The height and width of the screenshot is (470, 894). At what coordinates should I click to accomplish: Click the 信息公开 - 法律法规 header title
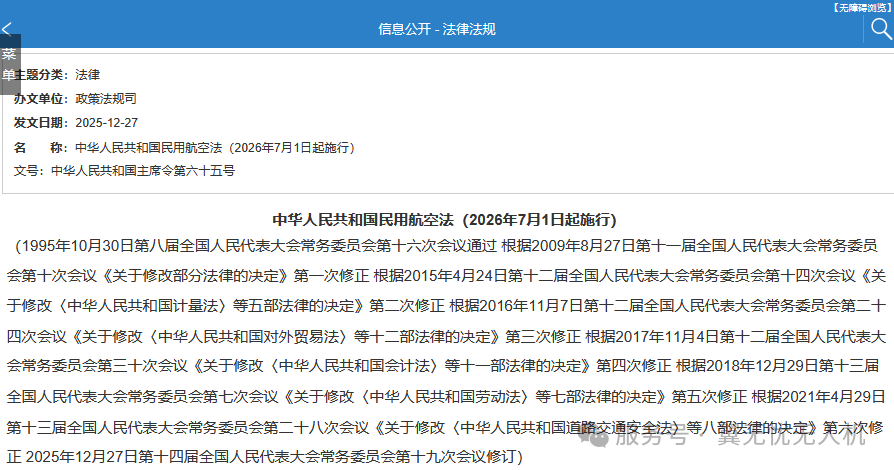tap(437, 29)
